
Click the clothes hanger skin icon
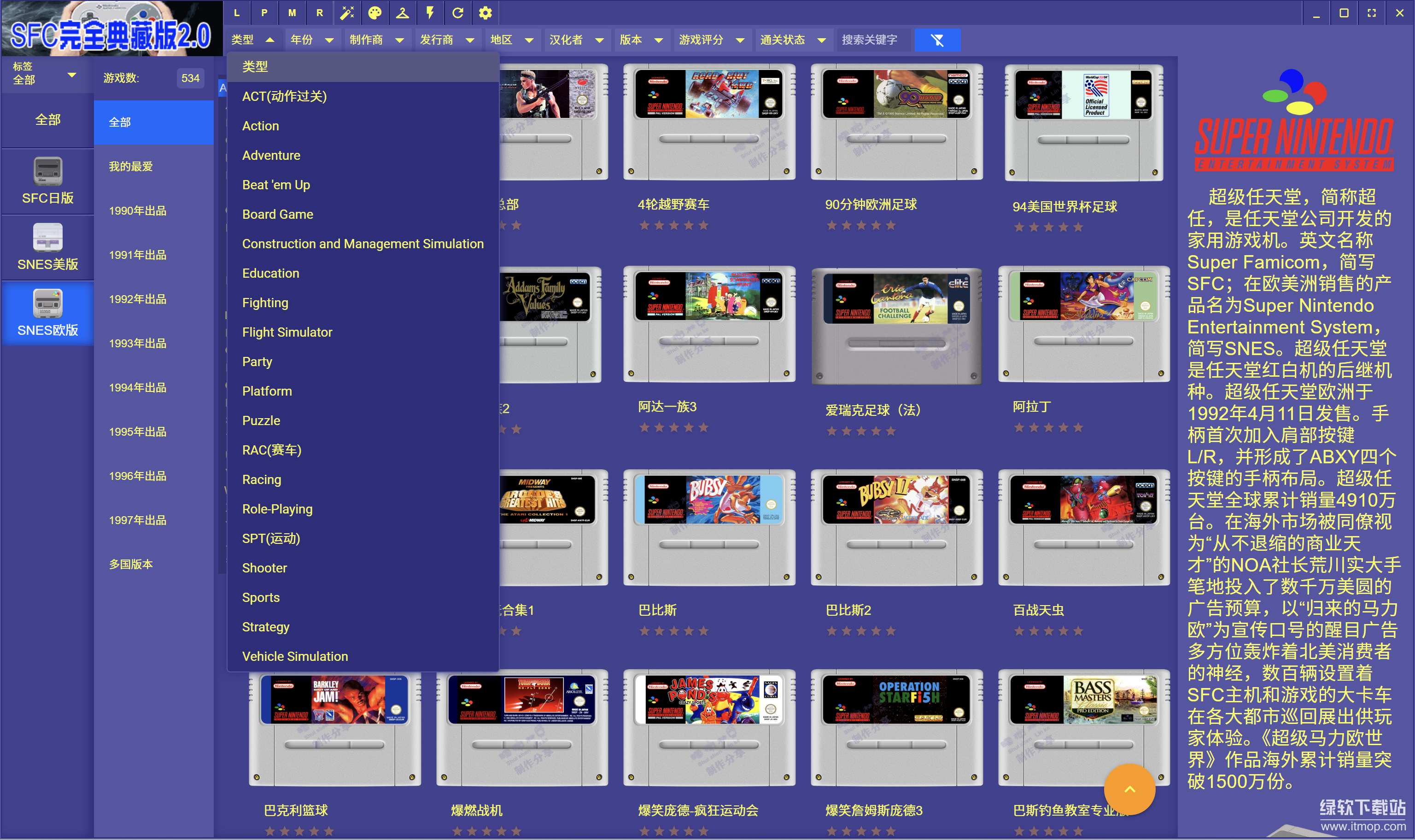(x=403, y=12)
